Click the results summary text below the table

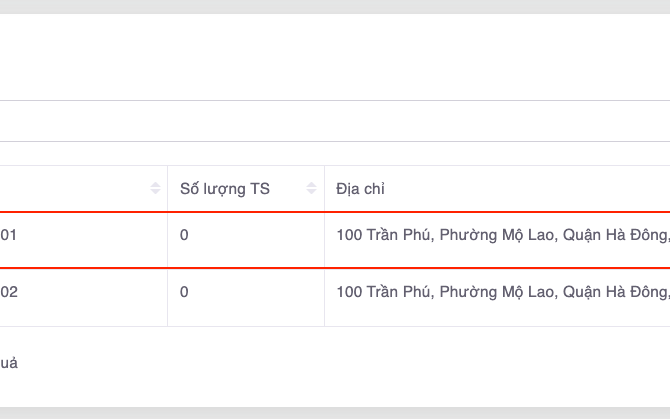pyautogui.click(x=8, y=363)
